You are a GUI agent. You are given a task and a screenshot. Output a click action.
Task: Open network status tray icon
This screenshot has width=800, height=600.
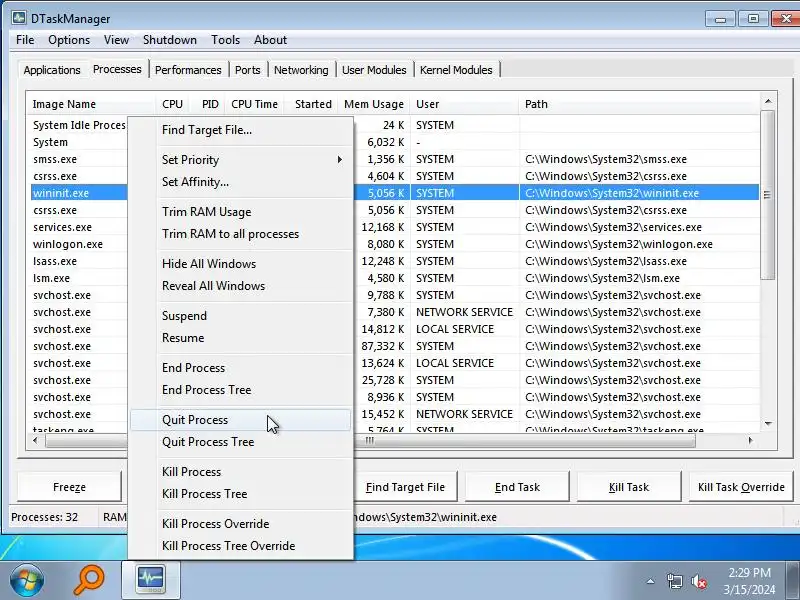click(x=674, y=581)
